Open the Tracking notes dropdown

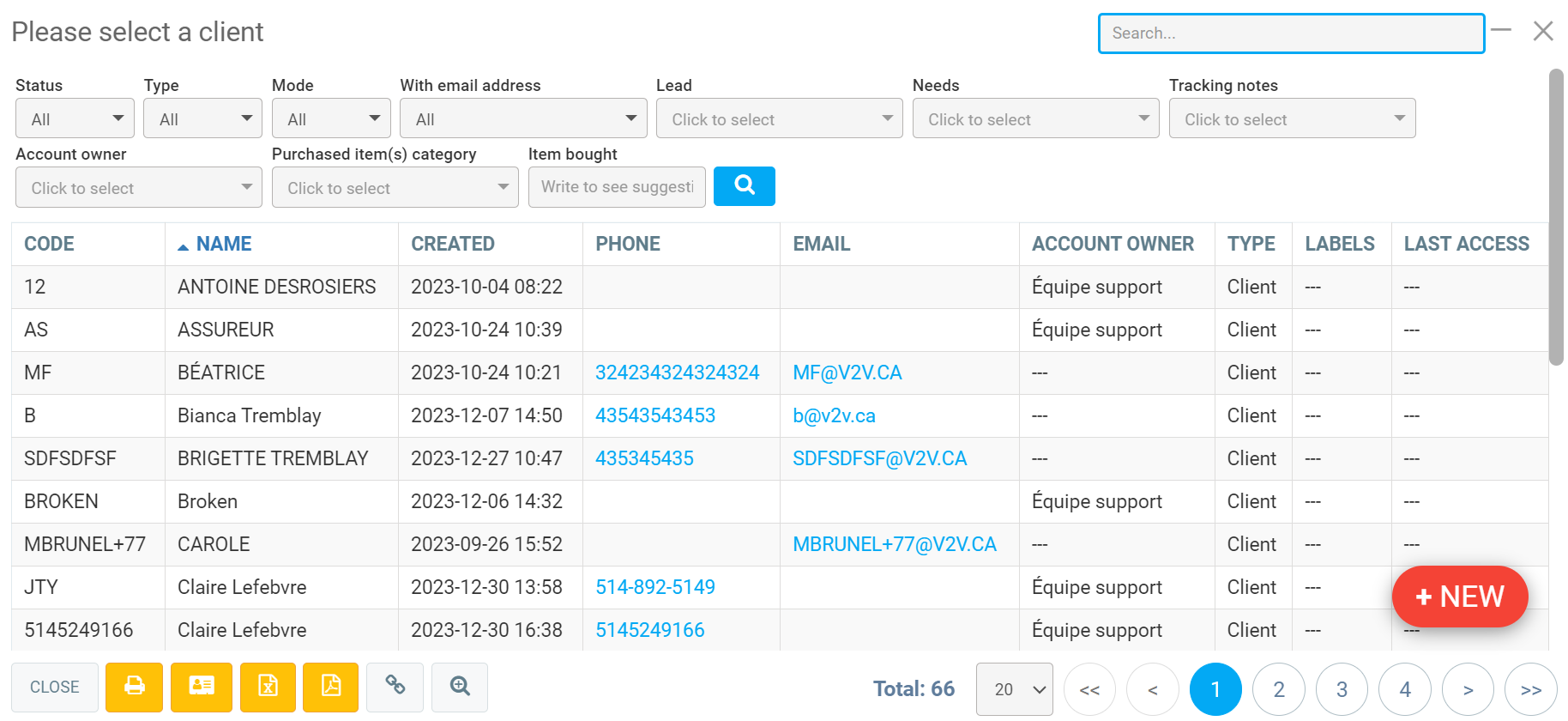point(1292,118)
